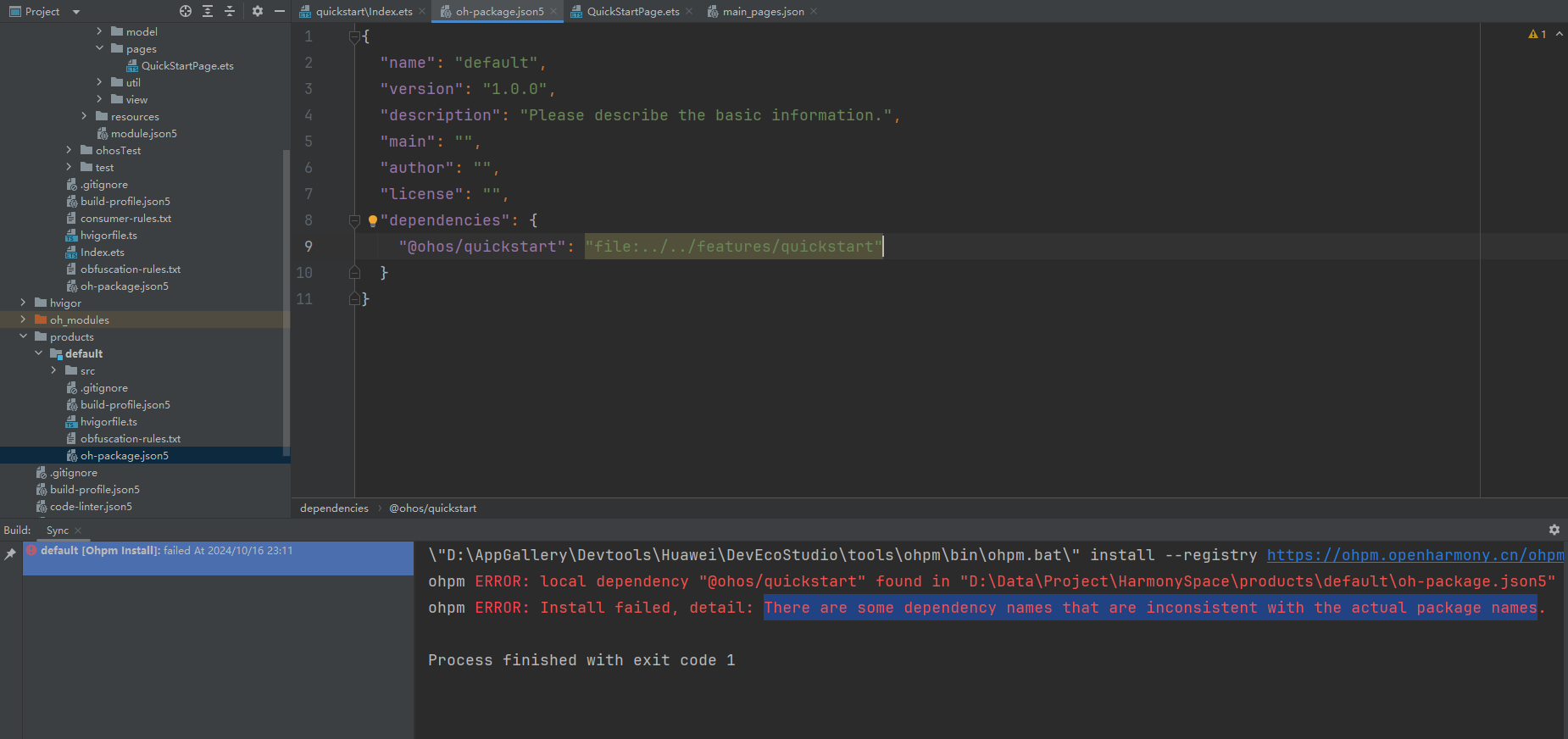The width and height of the screenshot is (1568, 739).
Task: Click the fold marker beside the opening brace
Action: [x=355, y=36]
